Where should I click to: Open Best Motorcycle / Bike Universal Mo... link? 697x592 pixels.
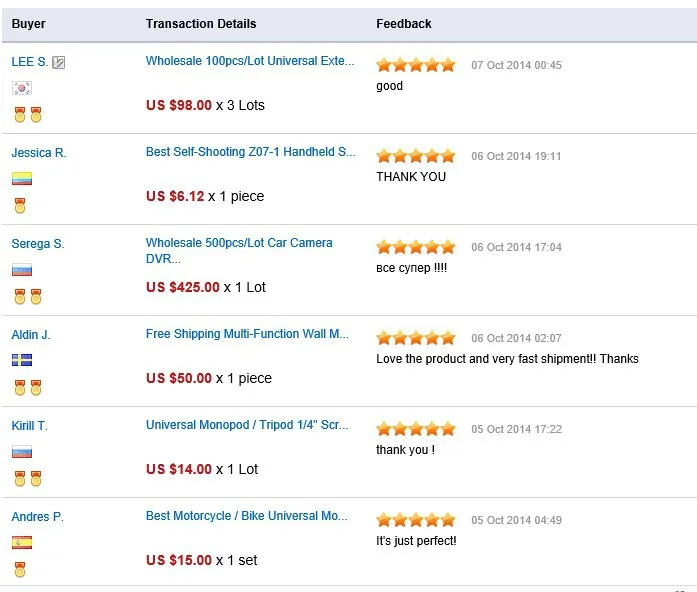pyautogui.click(x=247, y=516)
